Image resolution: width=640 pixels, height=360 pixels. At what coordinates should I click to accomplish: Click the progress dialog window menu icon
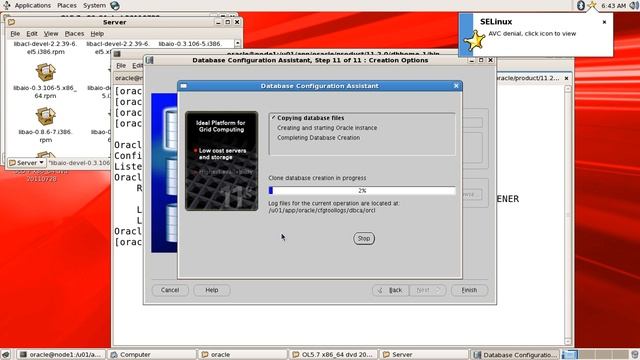[x=184, y=86]
